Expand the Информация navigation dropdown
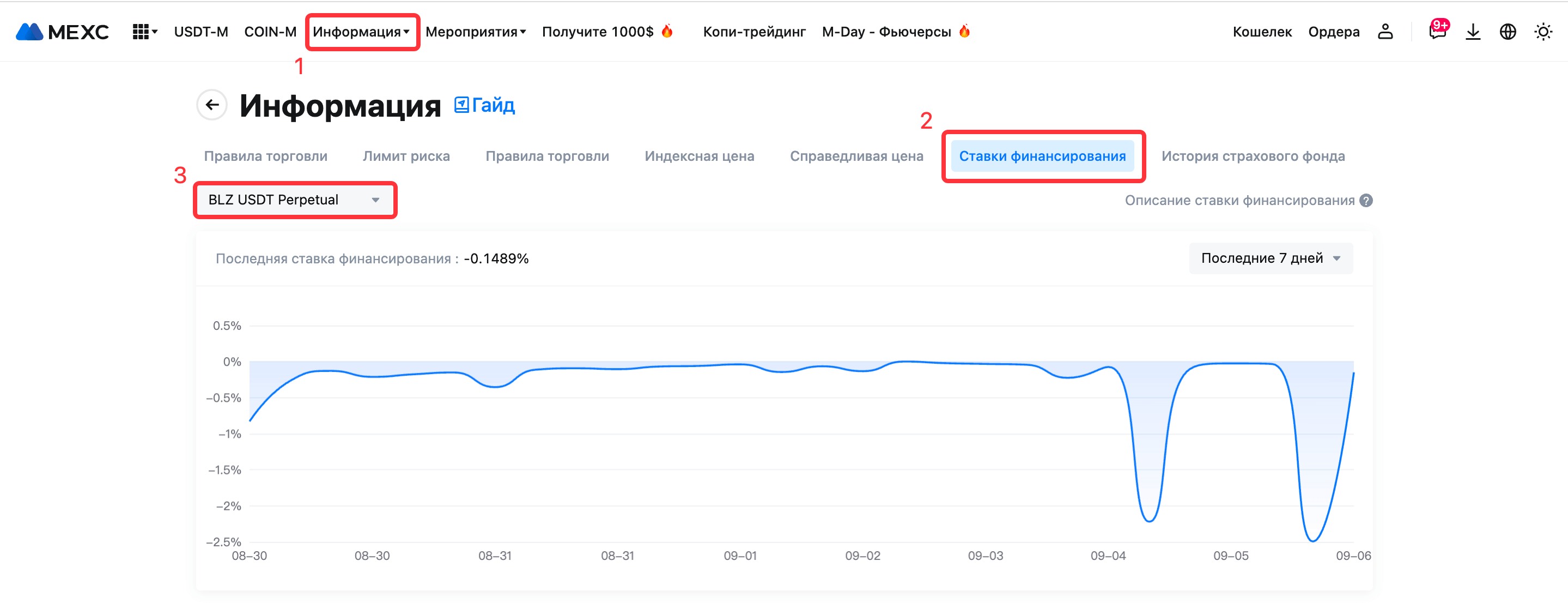 tap(361, 32)
